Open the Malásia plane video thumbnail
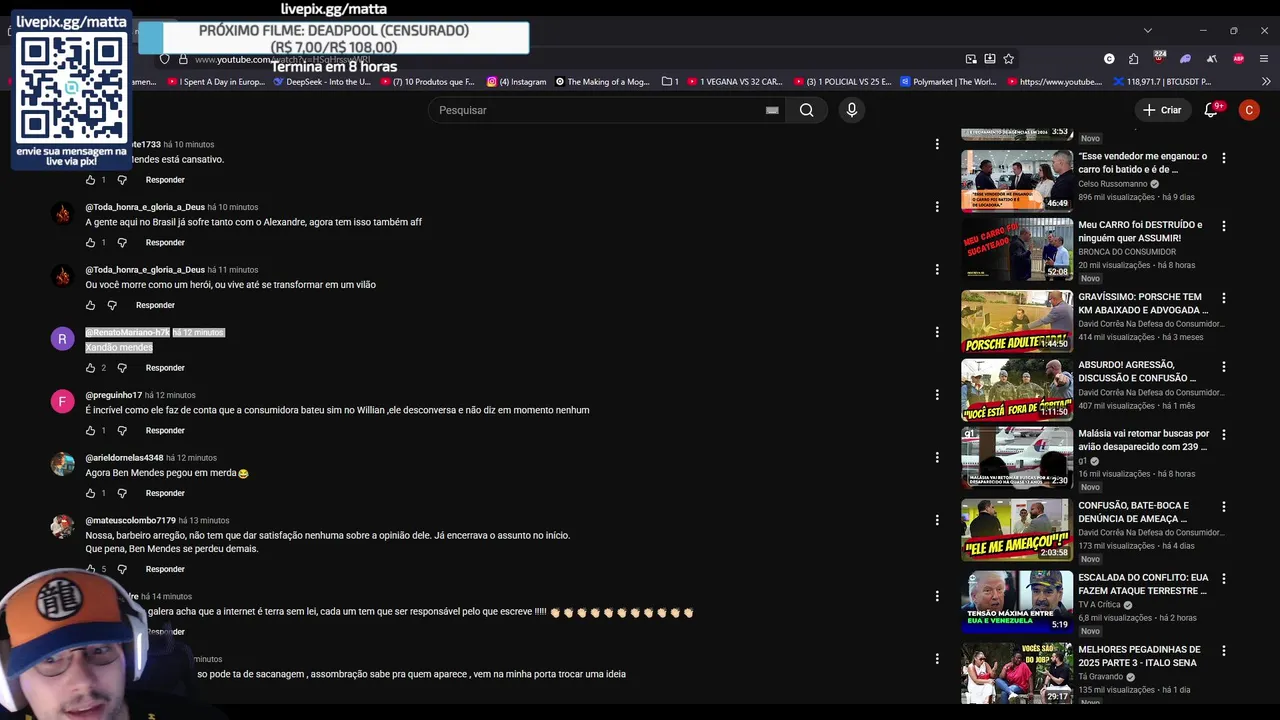 [1017, 458]
